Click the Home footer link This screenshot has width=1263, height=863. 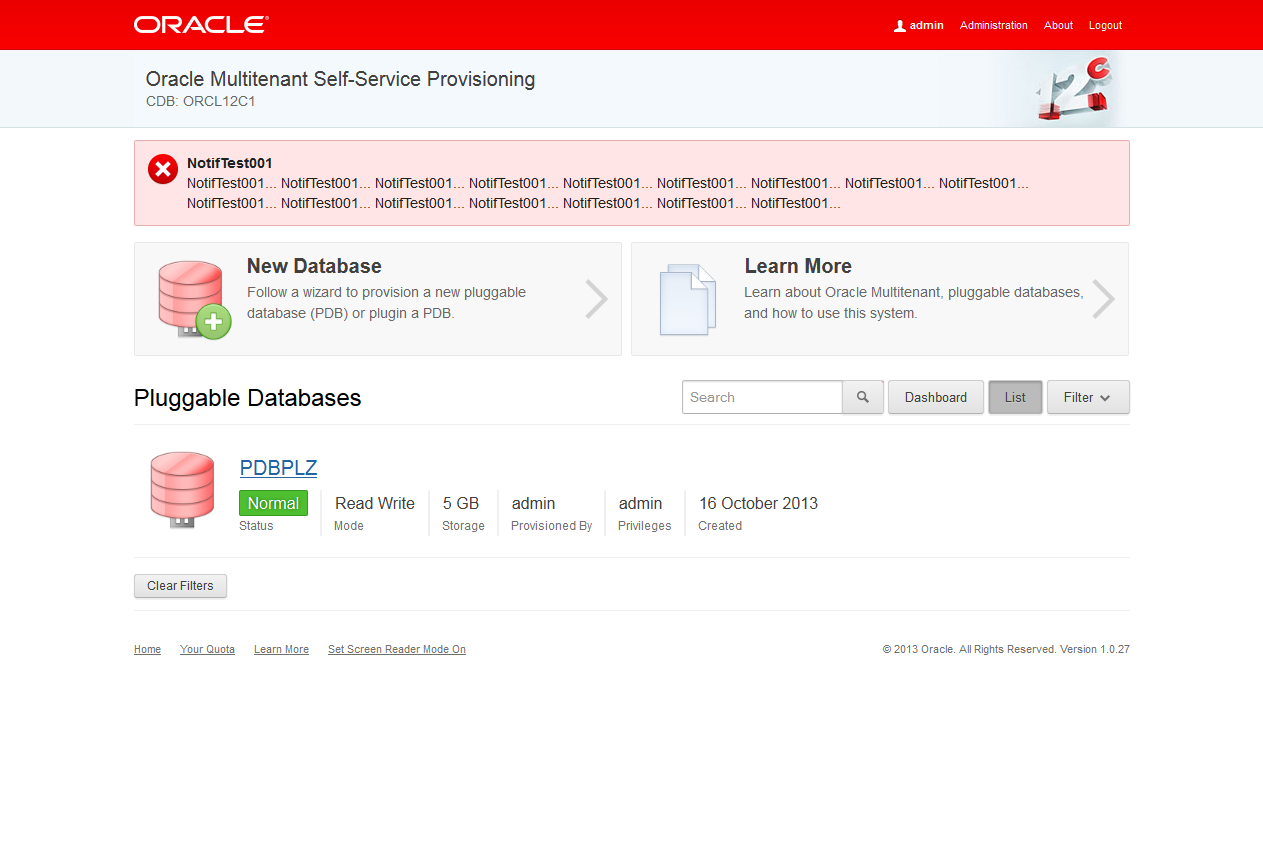(147, 650)
